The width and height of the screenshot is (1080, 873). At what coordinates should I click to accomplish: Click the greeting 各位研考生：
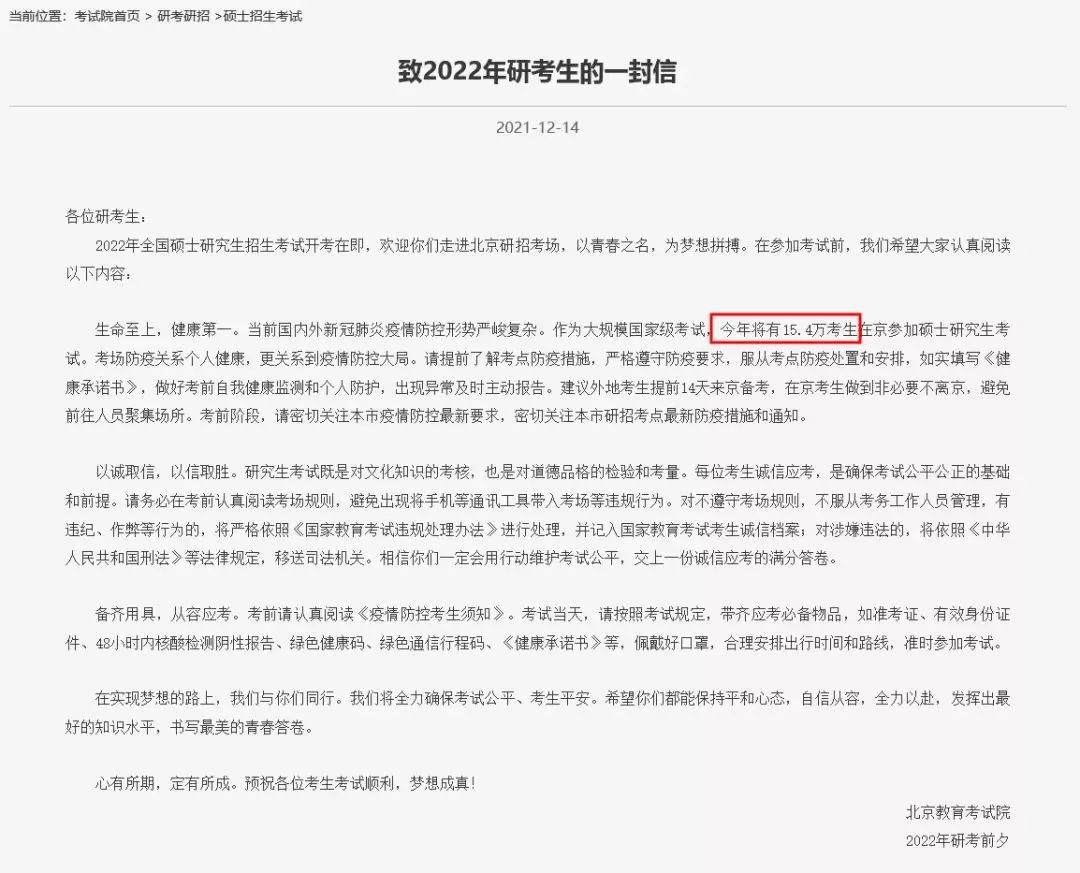coord(106,216)
